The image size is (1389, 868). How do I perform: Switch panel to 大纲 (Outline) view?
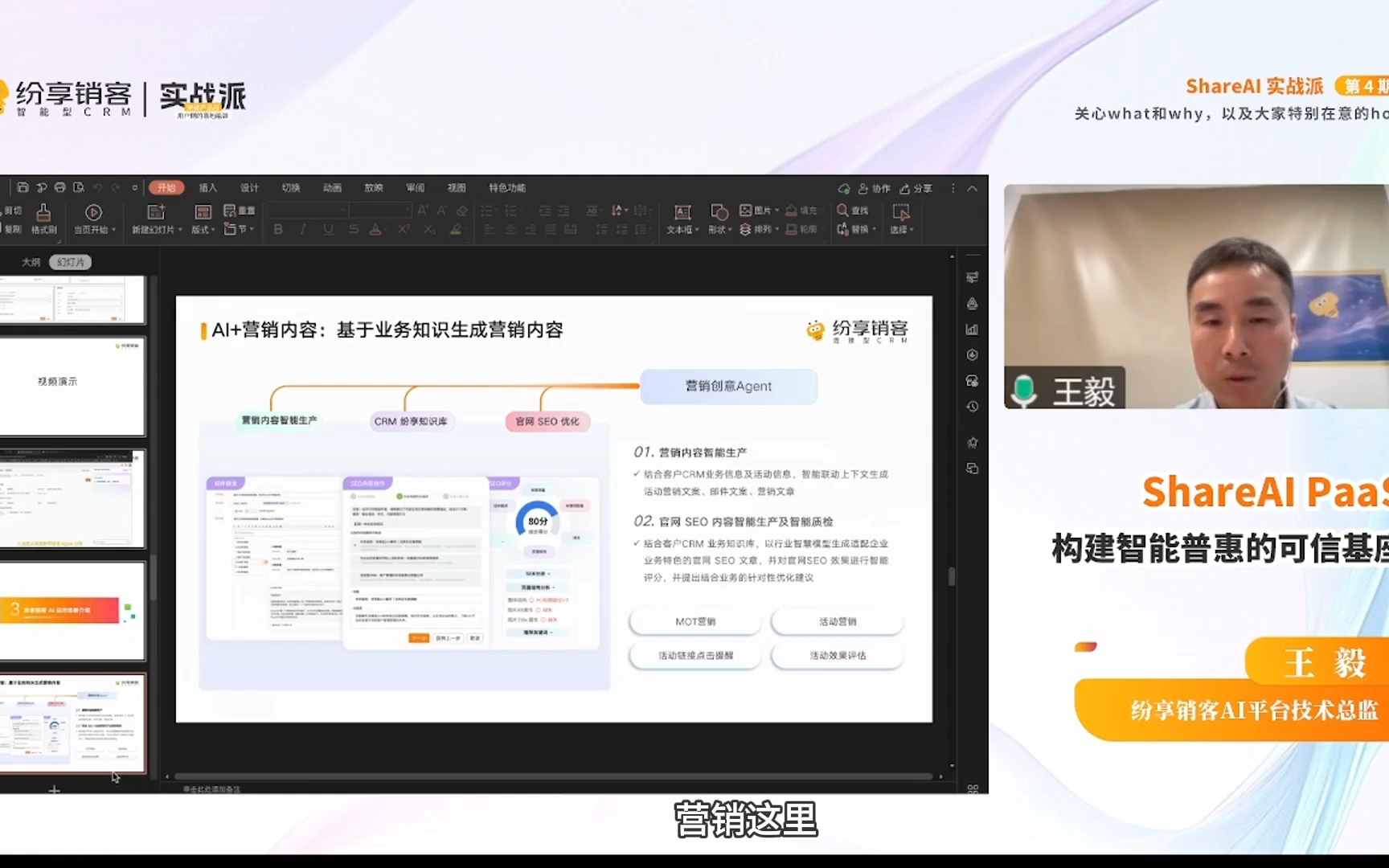coord(31,262)
